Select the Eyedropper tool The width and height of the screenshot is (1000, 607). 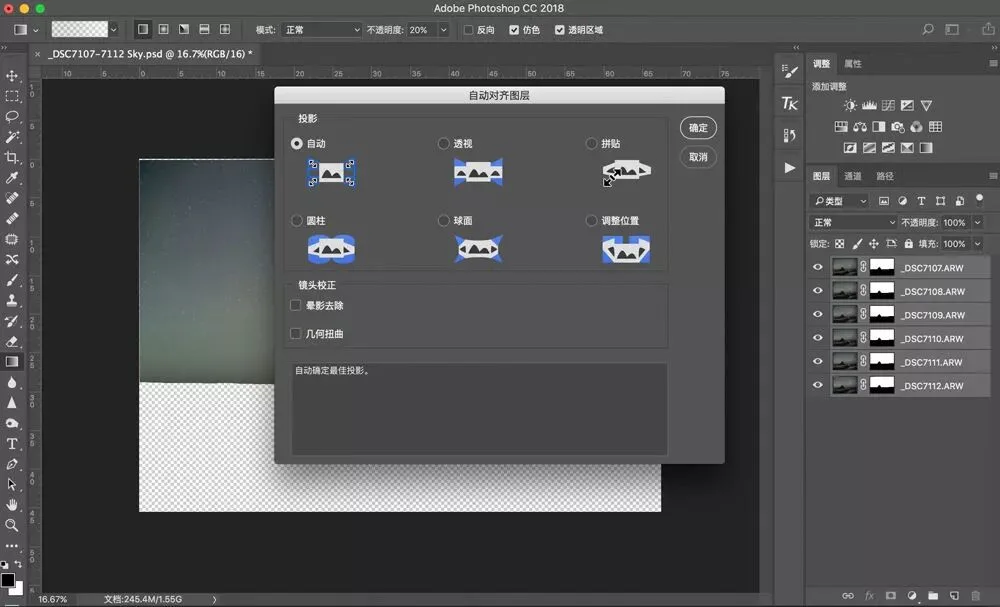click(11, 178)
